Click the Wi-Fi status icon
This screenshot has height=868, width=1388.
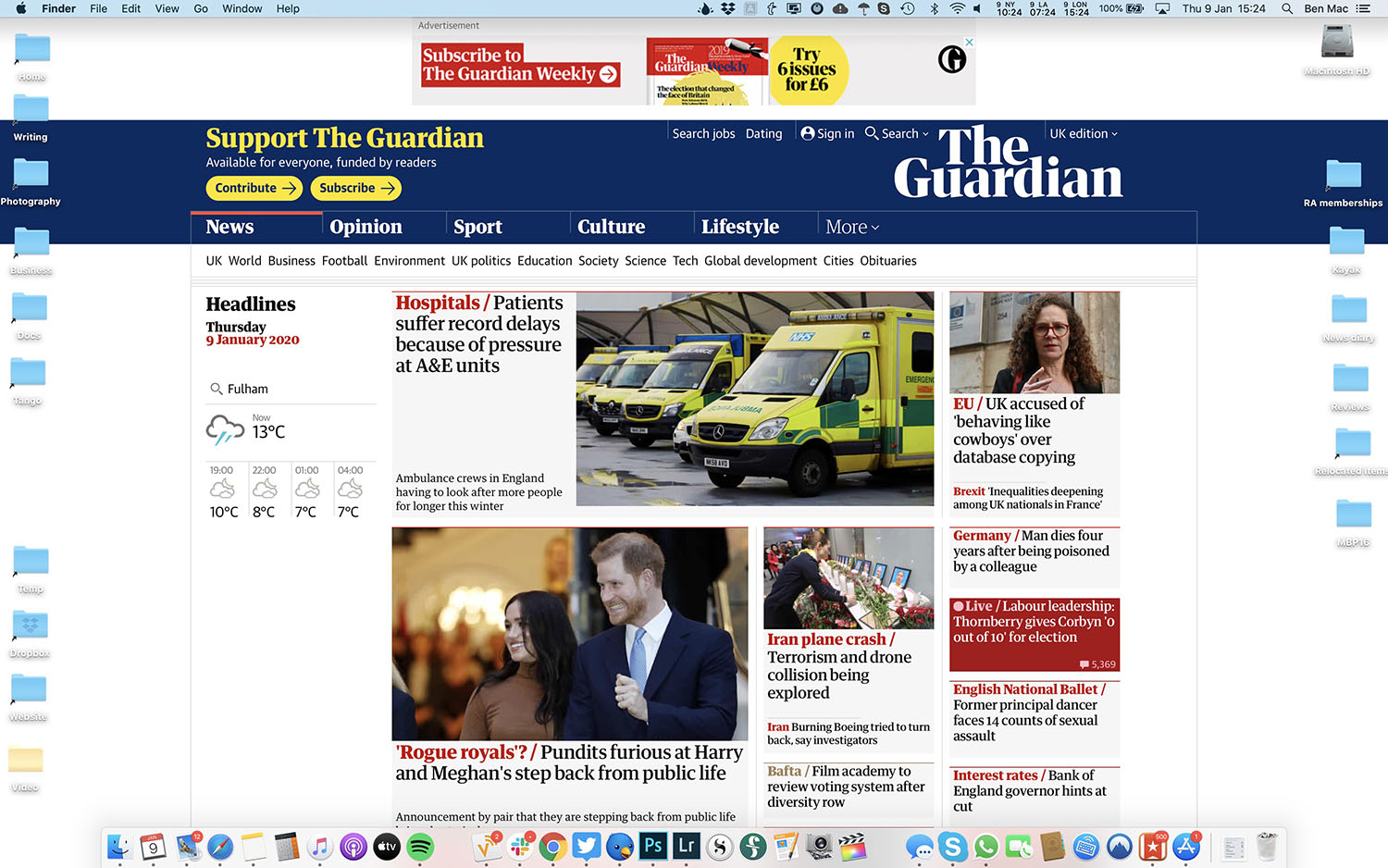[957, 8]
